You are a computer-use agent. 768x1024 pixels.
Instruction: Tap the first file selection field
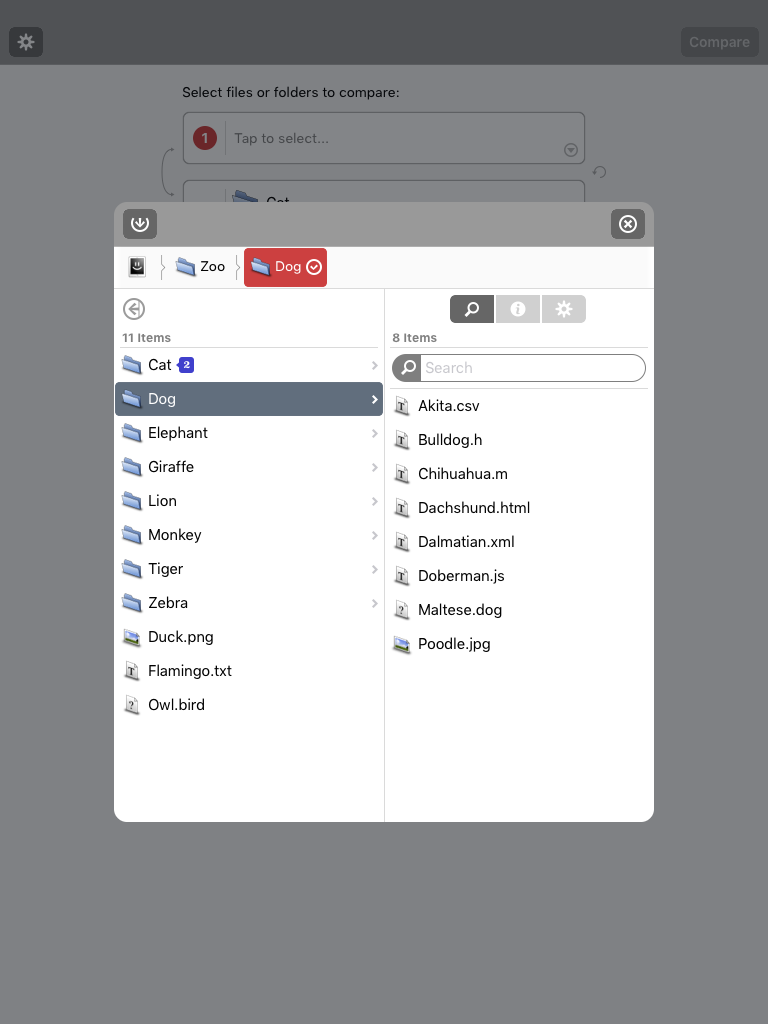click(x=384, y=138)
